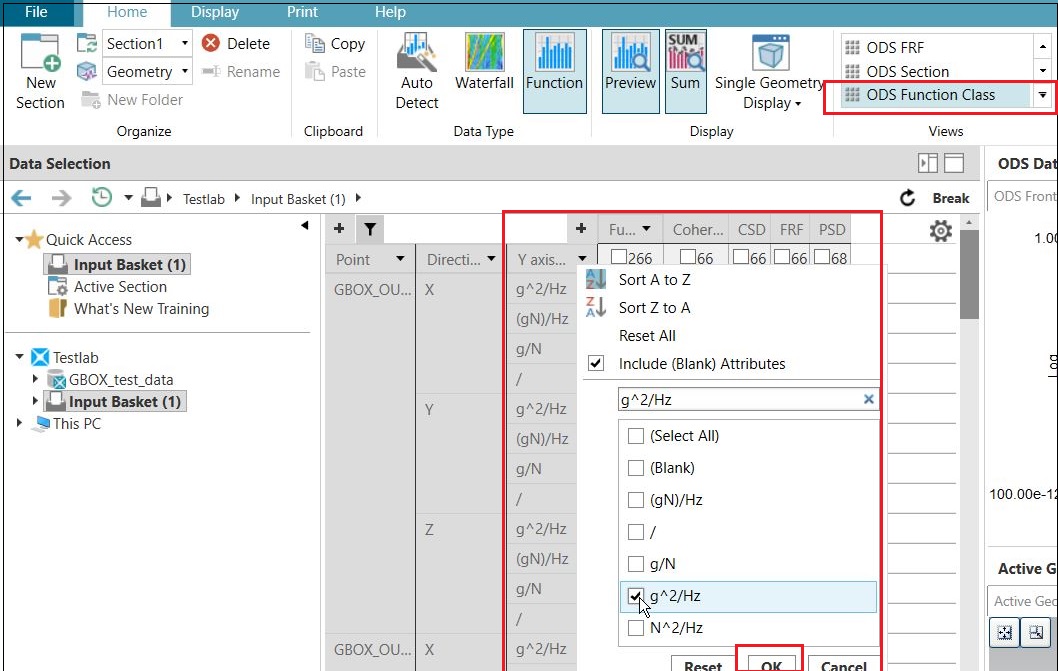This screenshot has height=671, width=1058.
Task: Open the Print menu
Action: pos(301,12)
